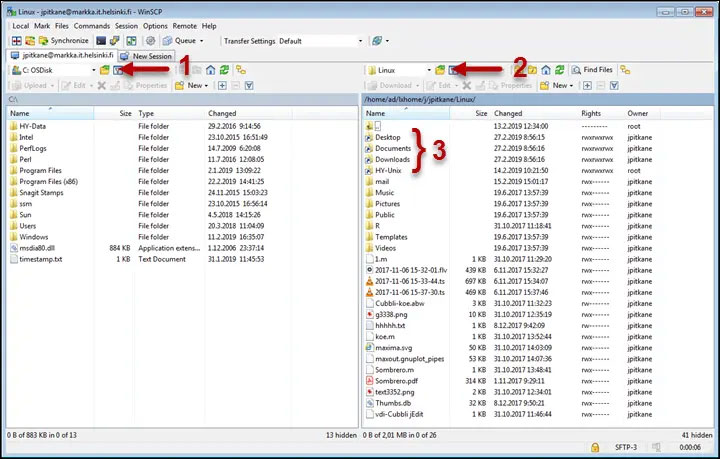The width and height of the screenshot is (720, 459).
Task: Select the maxima.svg file
Action: [389, 348]
